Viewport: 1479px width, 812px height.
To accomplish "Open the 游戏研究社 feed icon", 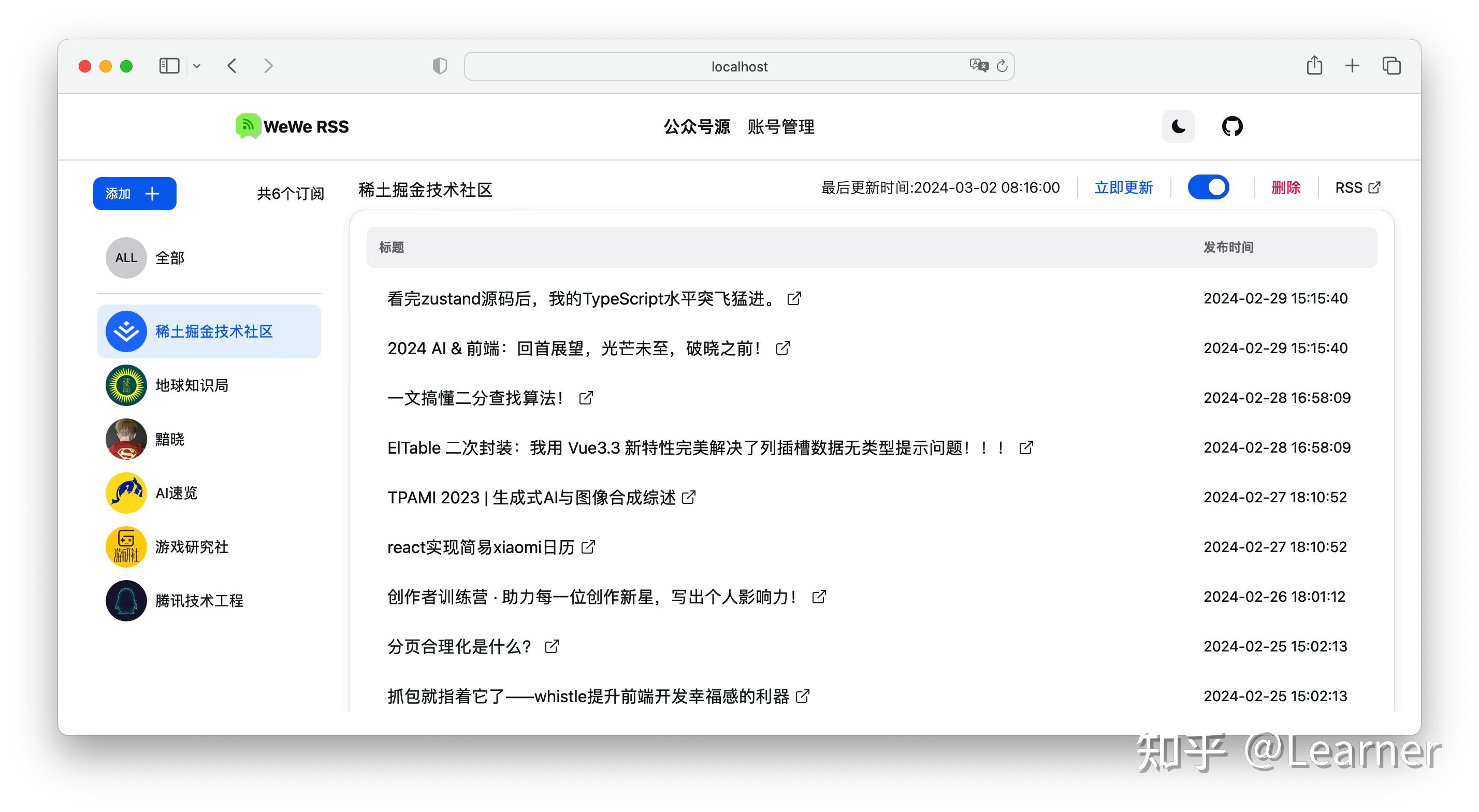I will (126, 547).
